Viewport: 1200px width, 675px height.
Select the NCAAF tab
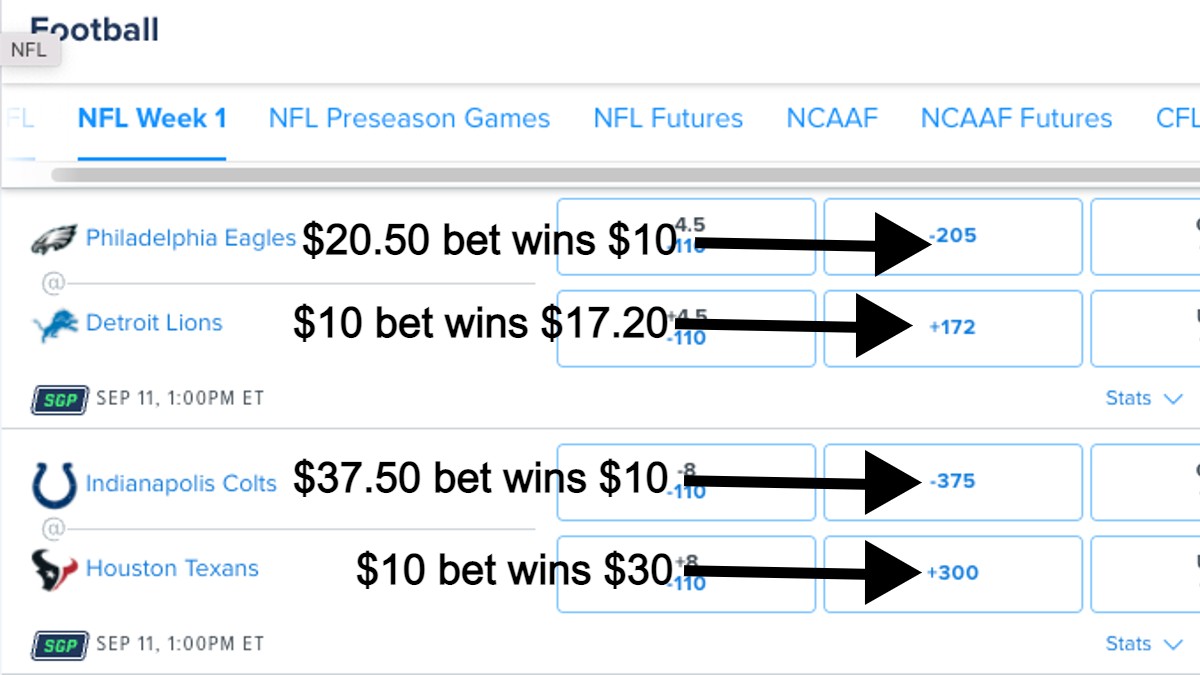833,118
